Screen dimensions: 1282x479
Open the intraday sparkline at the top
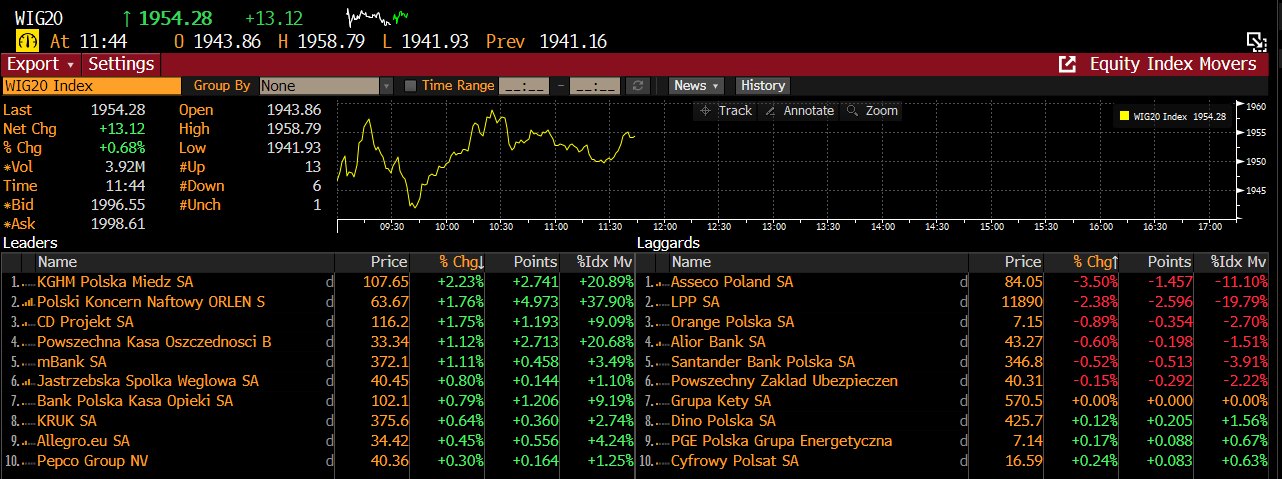click(379, 17)
